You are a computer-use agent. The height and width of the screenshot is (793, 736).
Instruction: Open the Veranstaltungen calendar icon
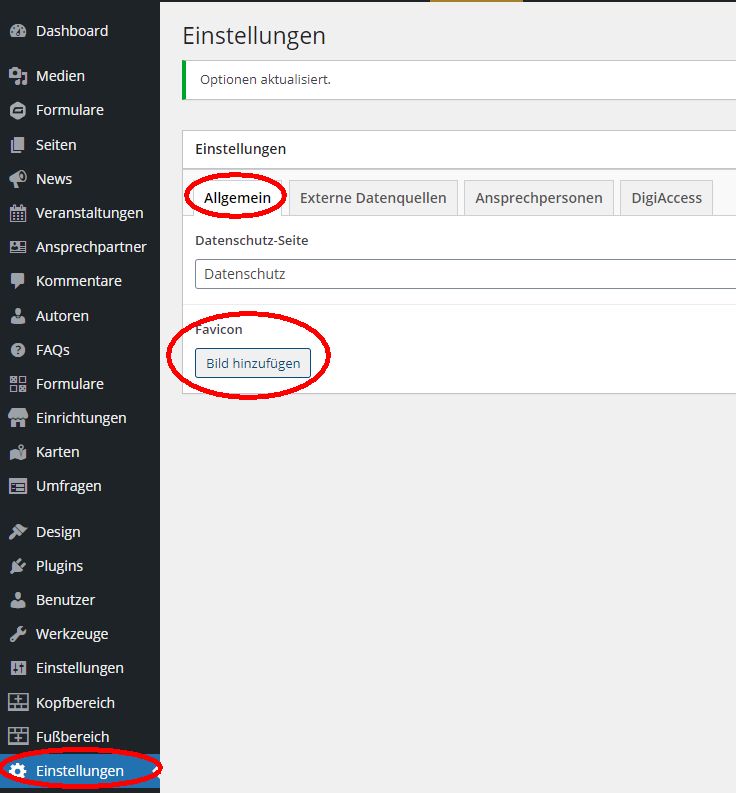[17, 213]
